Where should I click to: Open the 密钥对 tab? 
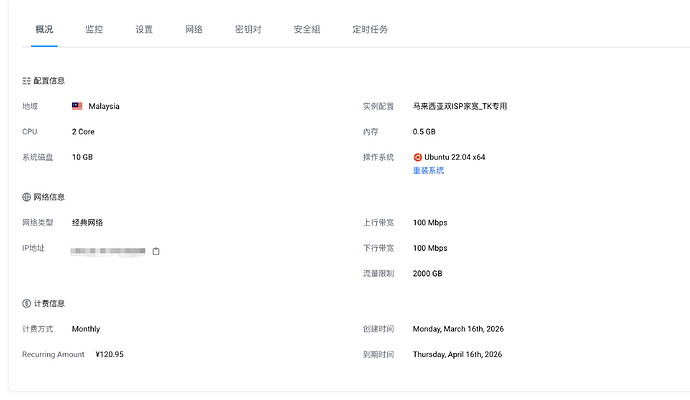248,29
